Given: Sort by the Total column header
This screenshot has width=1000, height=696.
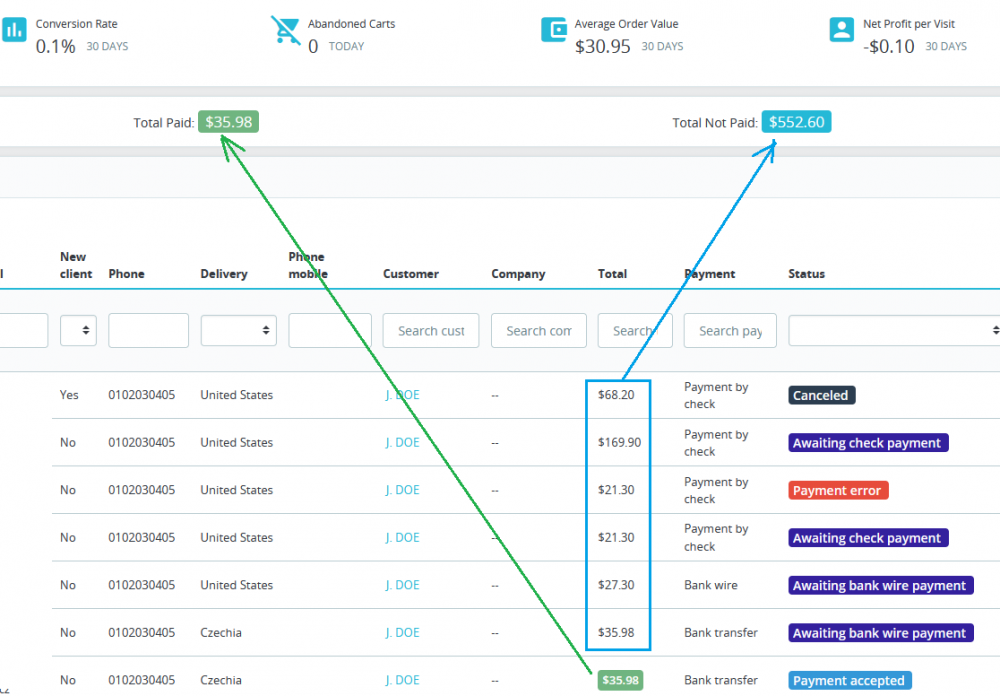Looking at the screenshot, I should (612, 274).
